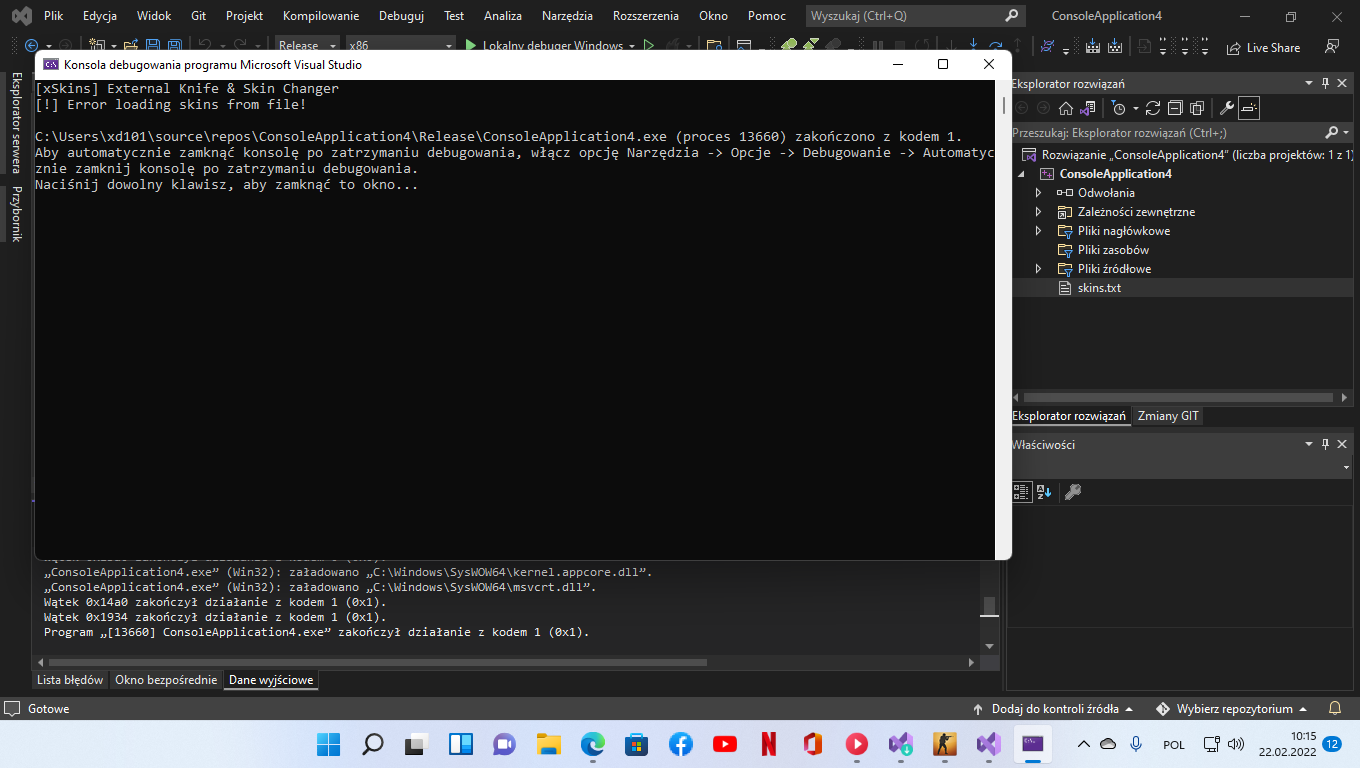The width and height of the screenshot is (1360, 768).
Task: Show all files icon in Solution Explorer
Action: point(1196,108)
